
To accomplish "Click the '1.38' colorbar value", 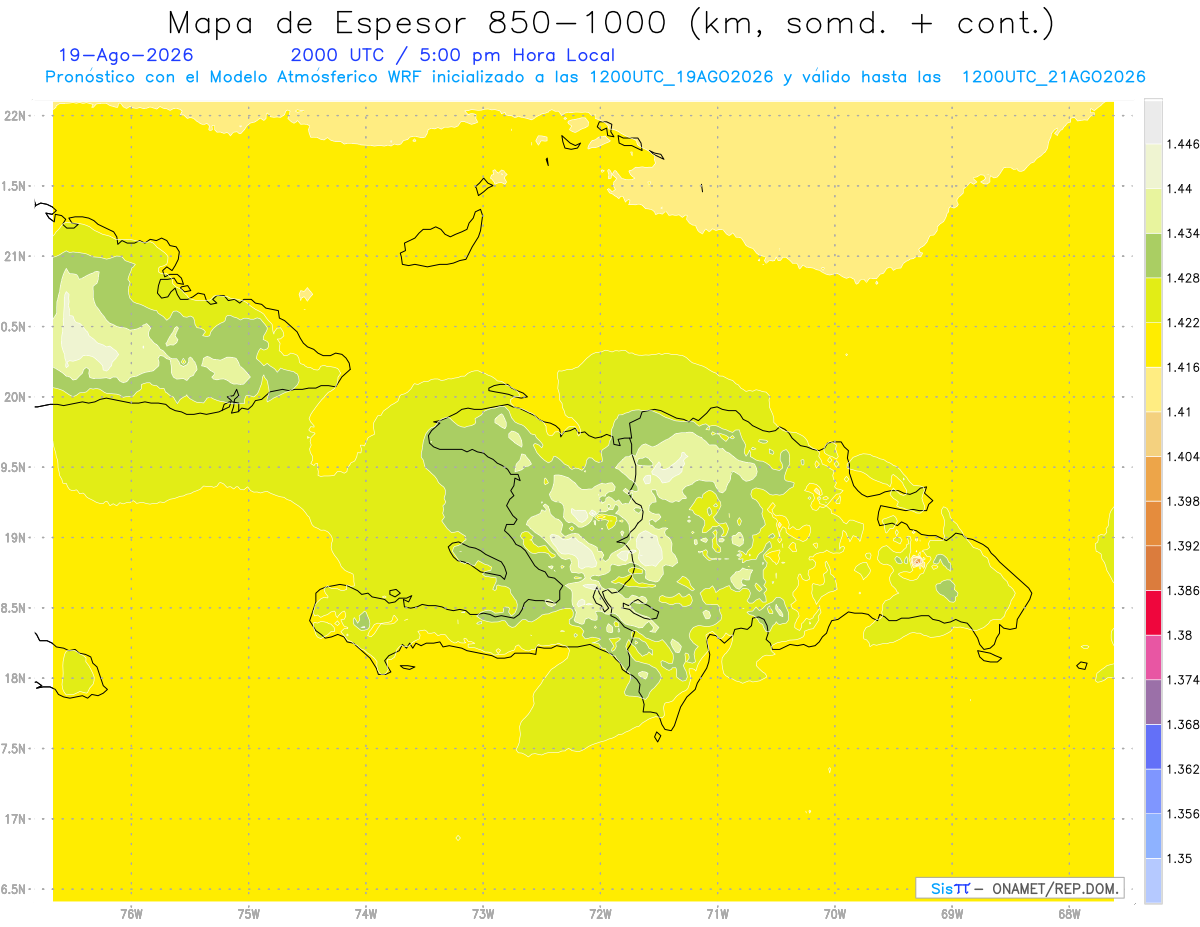I will click(x=1179, y=634).
